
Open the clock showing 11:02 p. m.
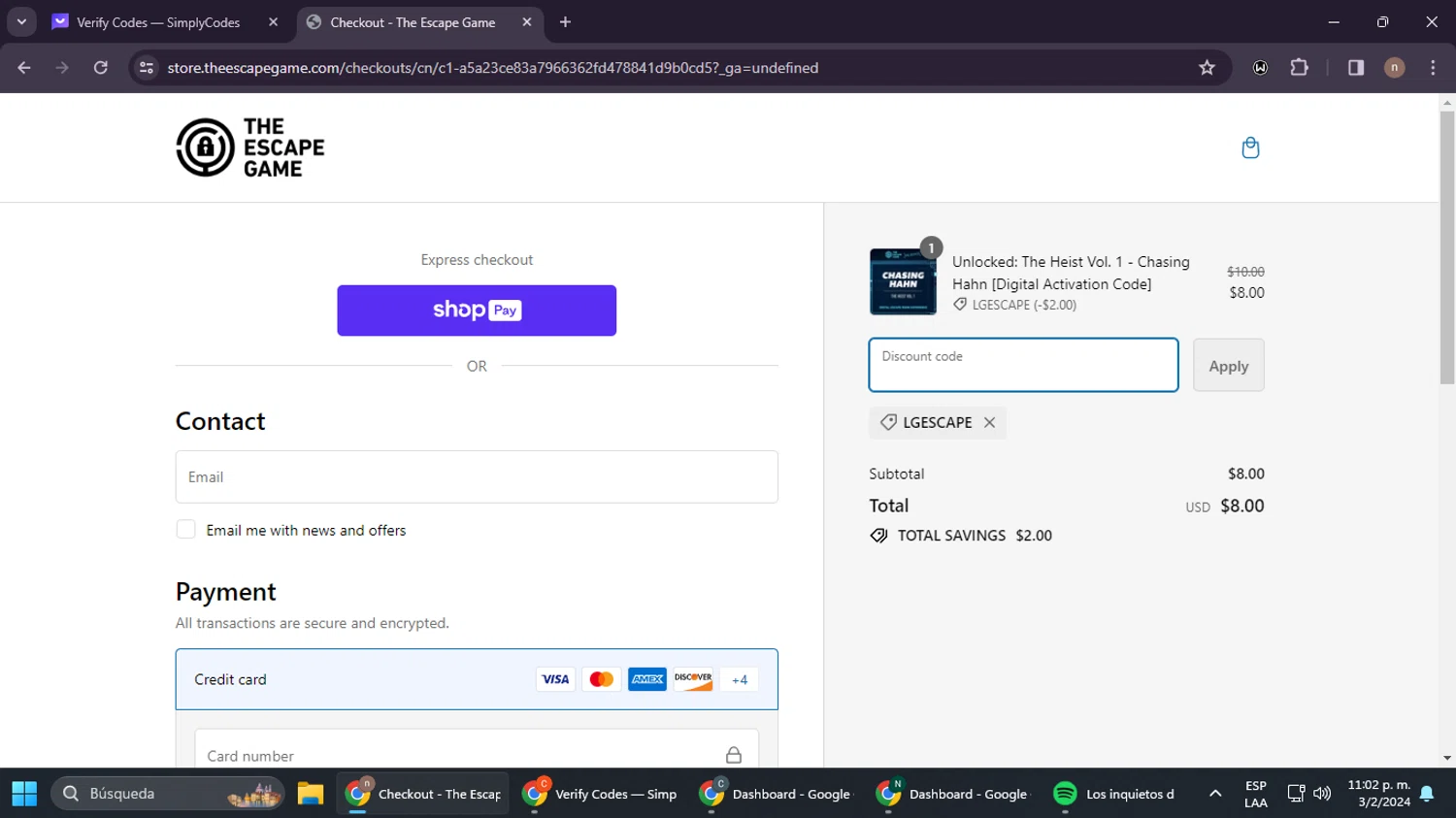[1378, 794]
